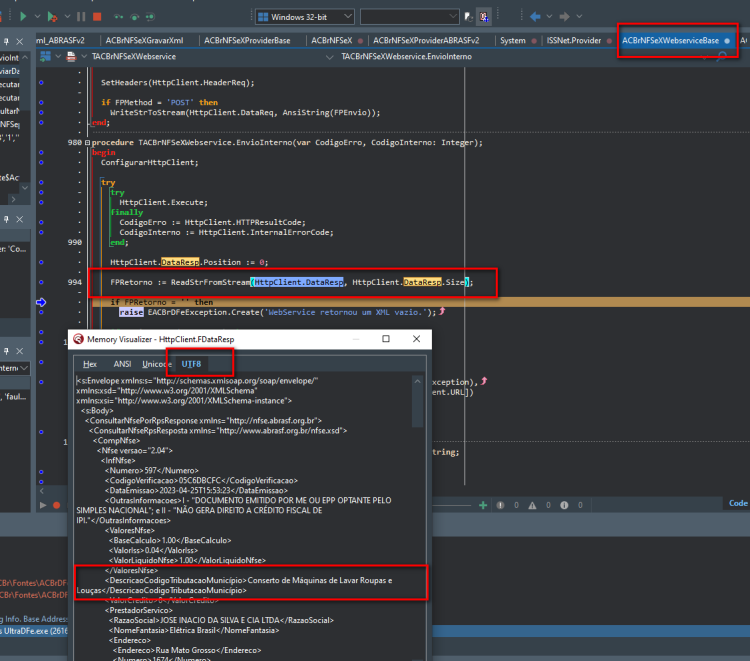This screenshot has width=750, height=661.
Task: Switch to the Code view tab
Action: tap(738, 503)
